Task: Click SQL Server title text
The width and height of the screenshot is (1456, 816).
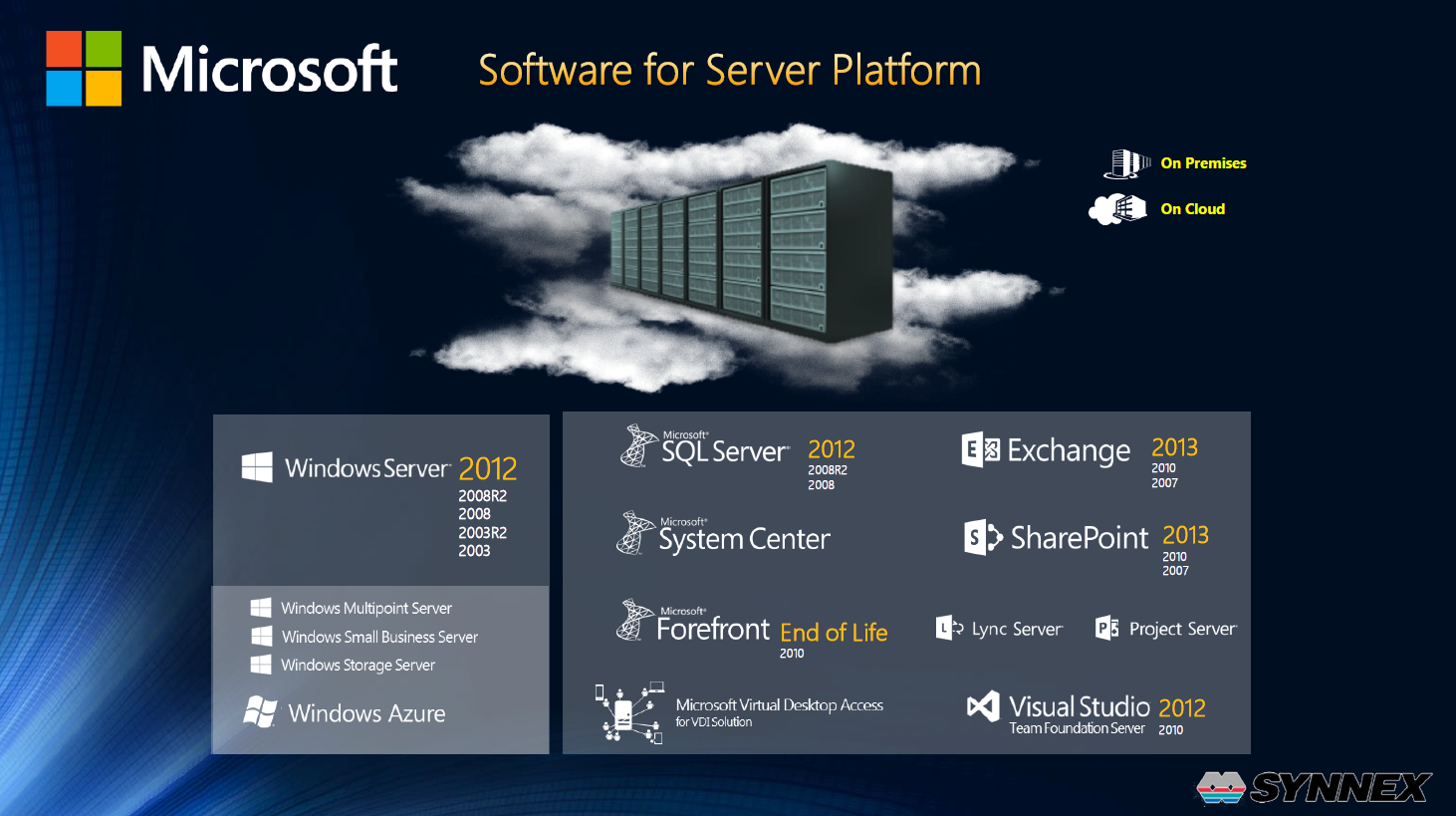Action: click(725, 451)
